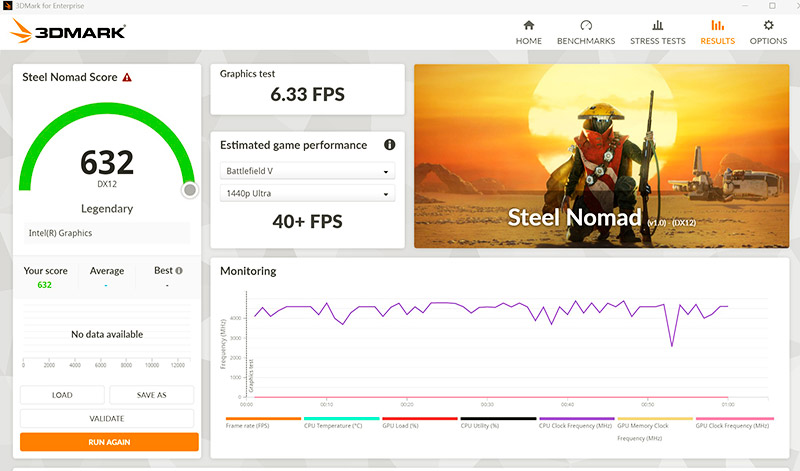Click the VALIDATE button
The image size is (800, 471).
[108, 419]
